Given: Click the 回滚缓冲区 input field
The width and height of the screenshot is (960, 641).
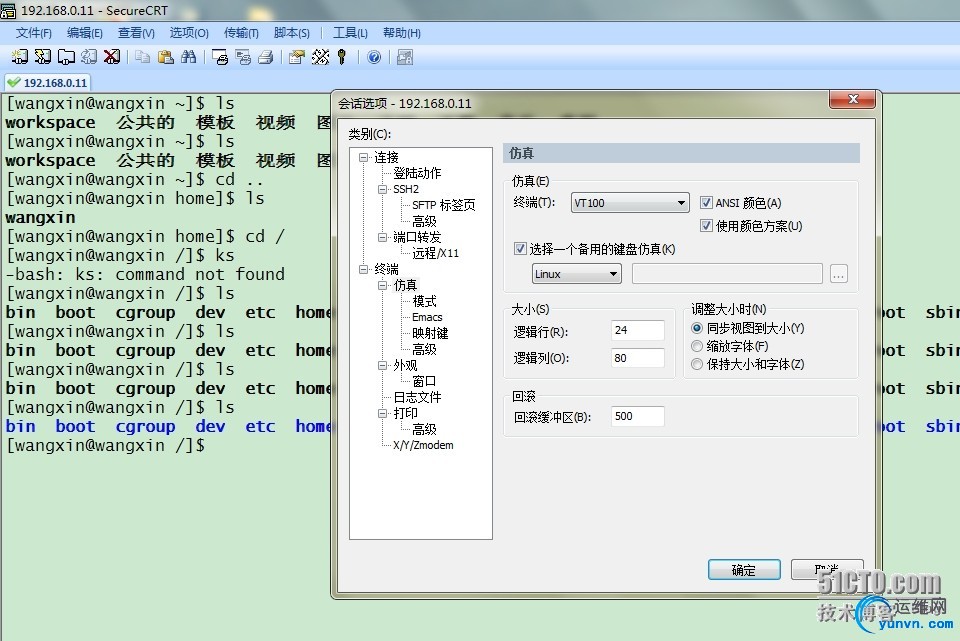Looking at the screenshot, I should coord(637,416).
